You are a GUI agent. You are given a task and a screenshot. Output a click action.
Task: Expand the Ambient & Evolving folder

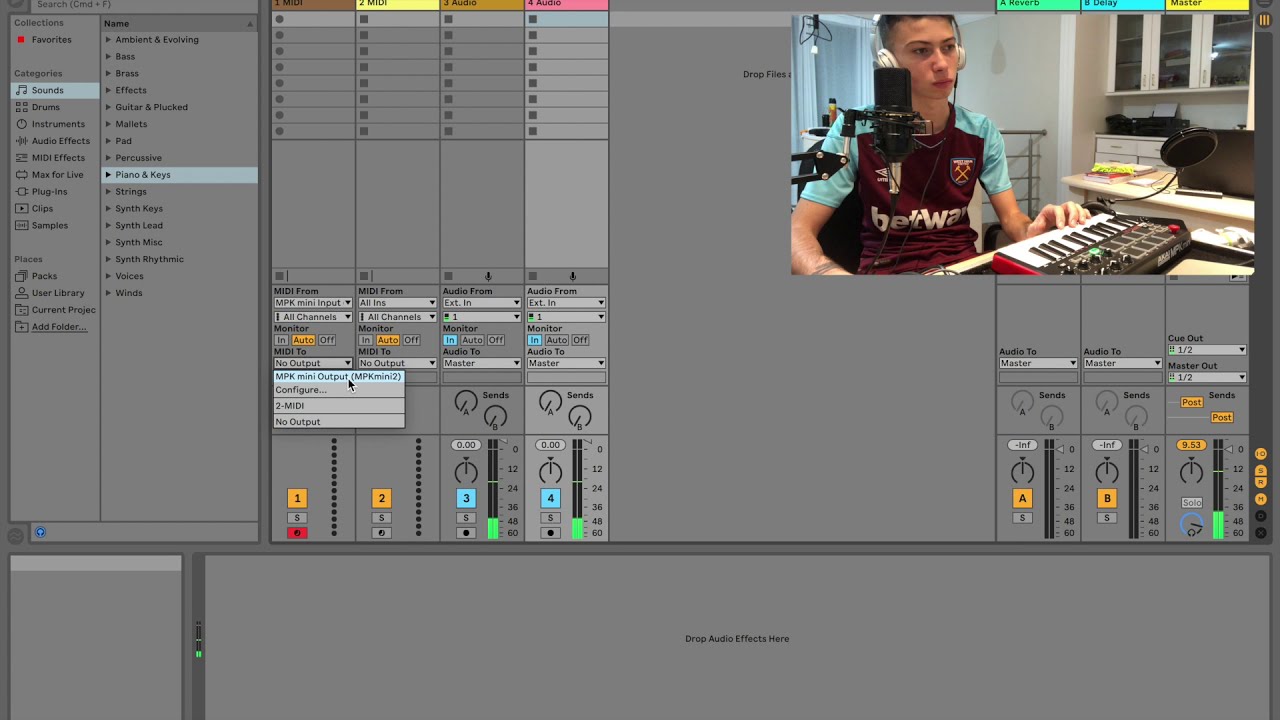(108, 40)
